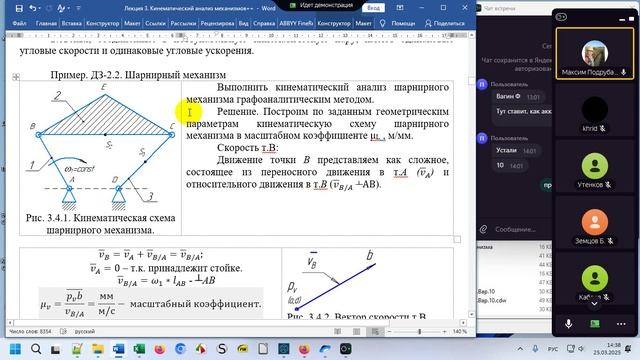Select Максим Подруба participant tile

(x=595, y=54)
